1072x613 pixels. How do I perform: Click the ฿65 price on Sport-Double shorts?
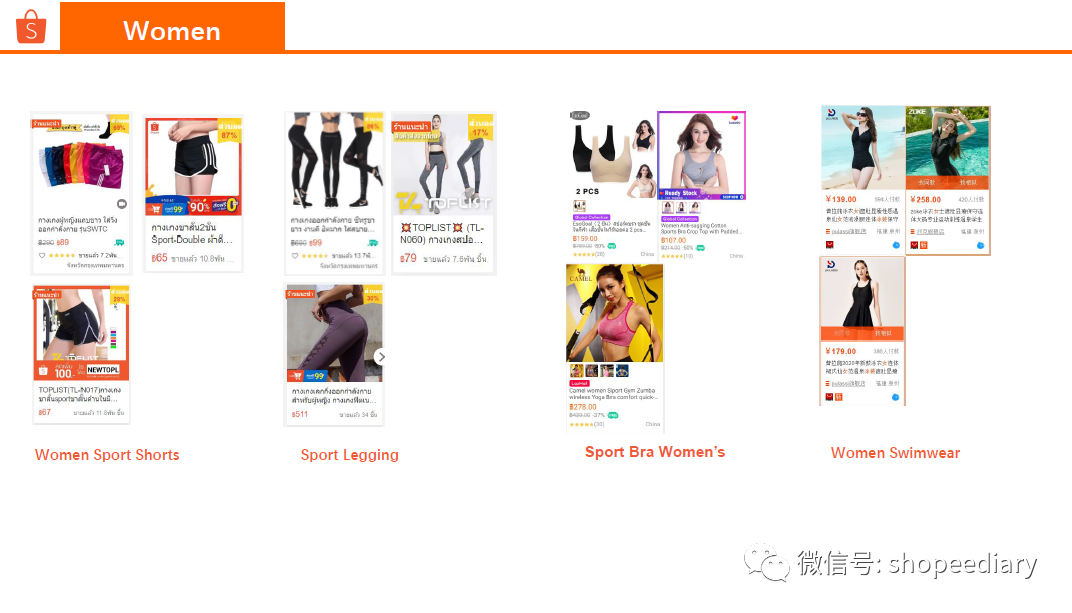pyautogui.click(x=159, y=258)
